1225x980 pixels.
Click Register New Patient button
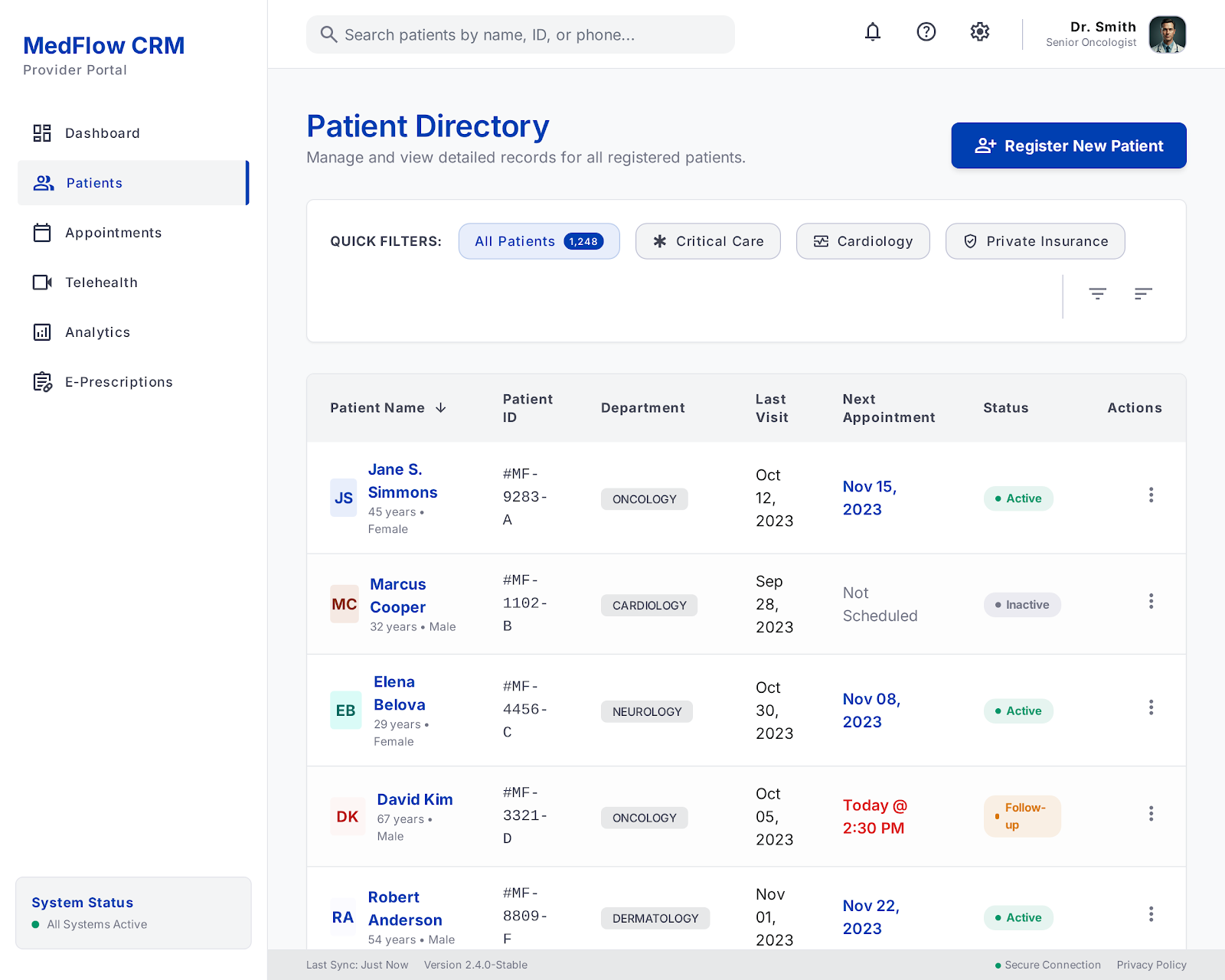1069,145
